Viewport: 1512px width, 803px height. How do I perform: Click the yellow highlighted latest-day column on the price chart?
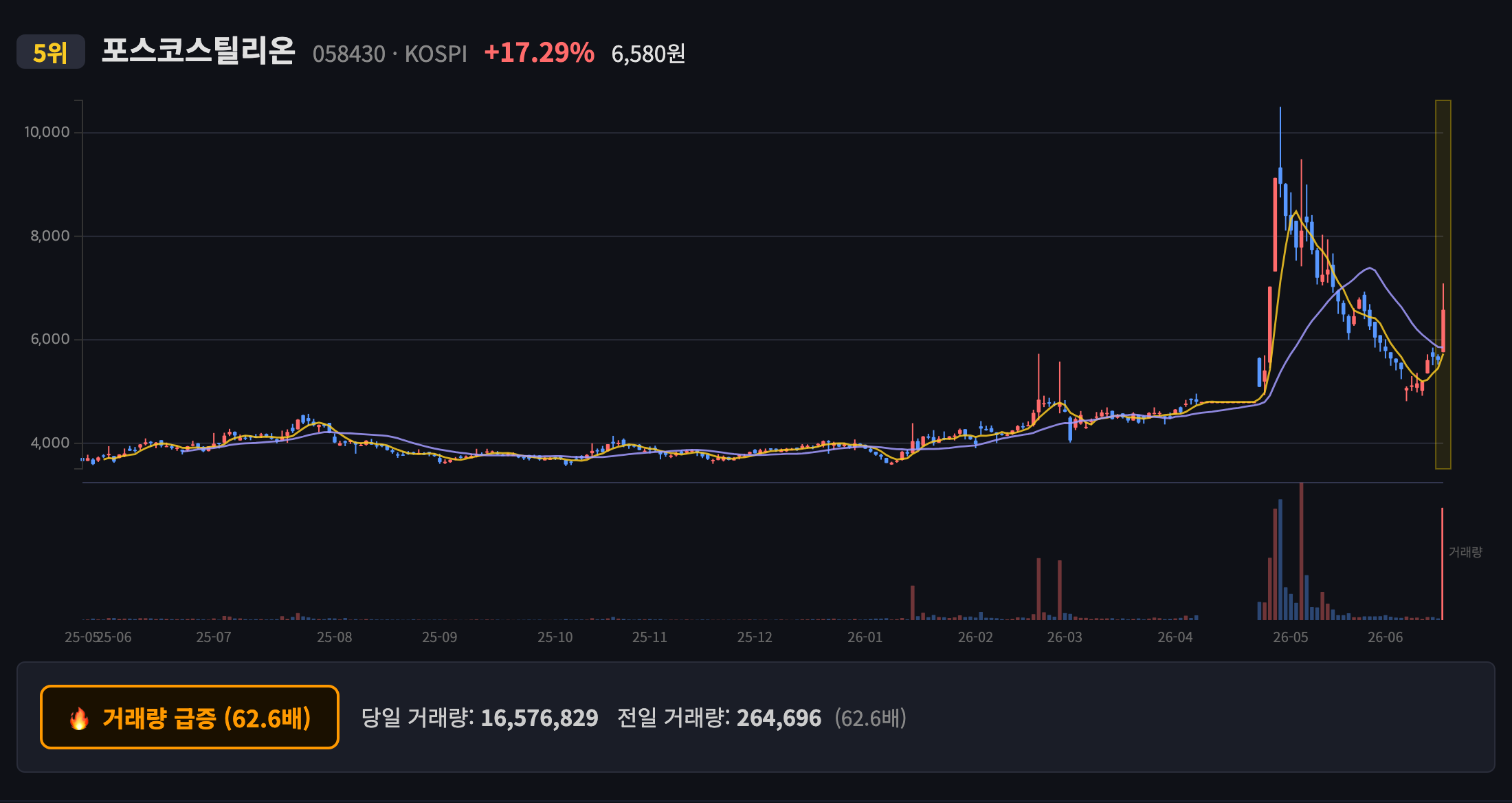click(x=1443, y=285)
